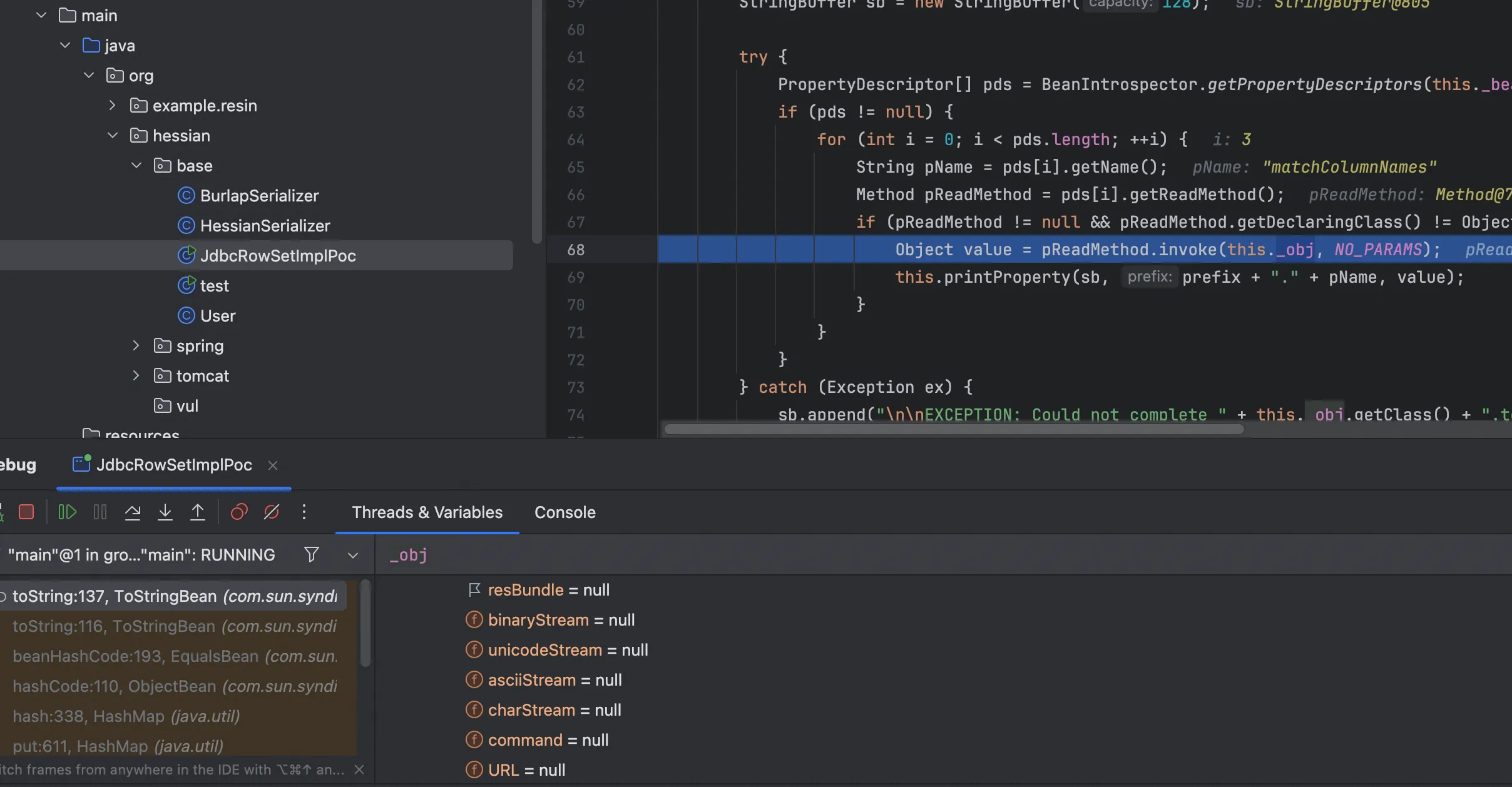The image size is (1512, 787).
Task: Select Threads & Variables tab
Action: 427,512
